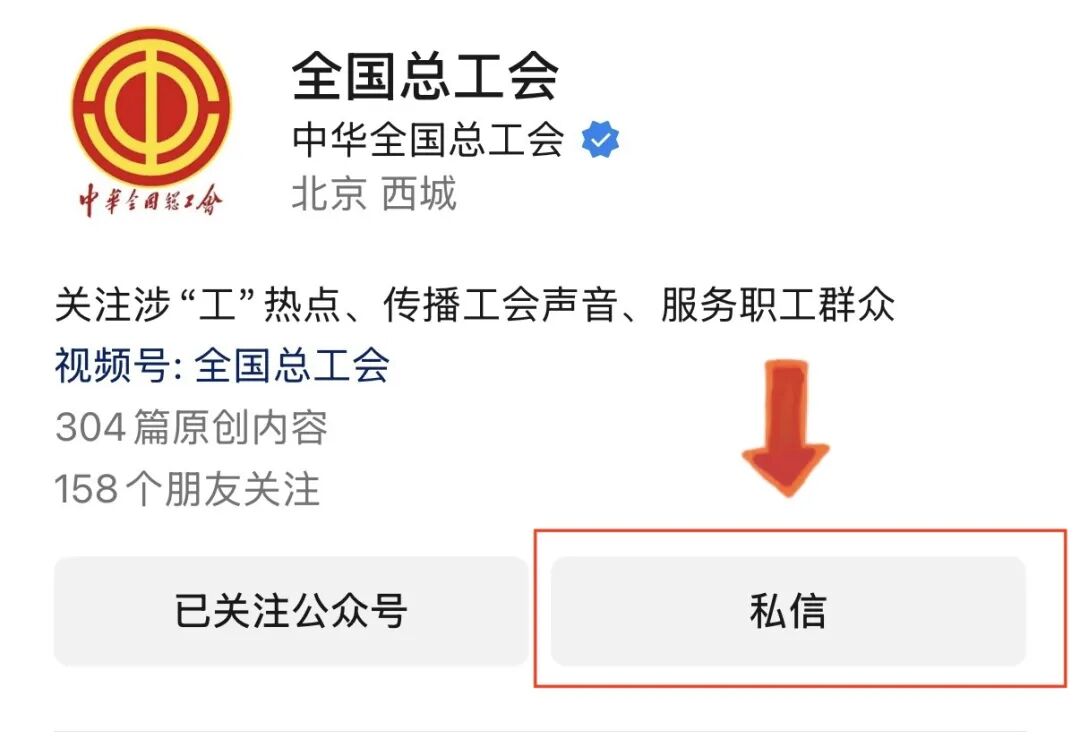Image resolution: width=1080 pixels, height=739 pixels.
Task: Select the 全国总工会 account title
Action: [x=424, y=76]
